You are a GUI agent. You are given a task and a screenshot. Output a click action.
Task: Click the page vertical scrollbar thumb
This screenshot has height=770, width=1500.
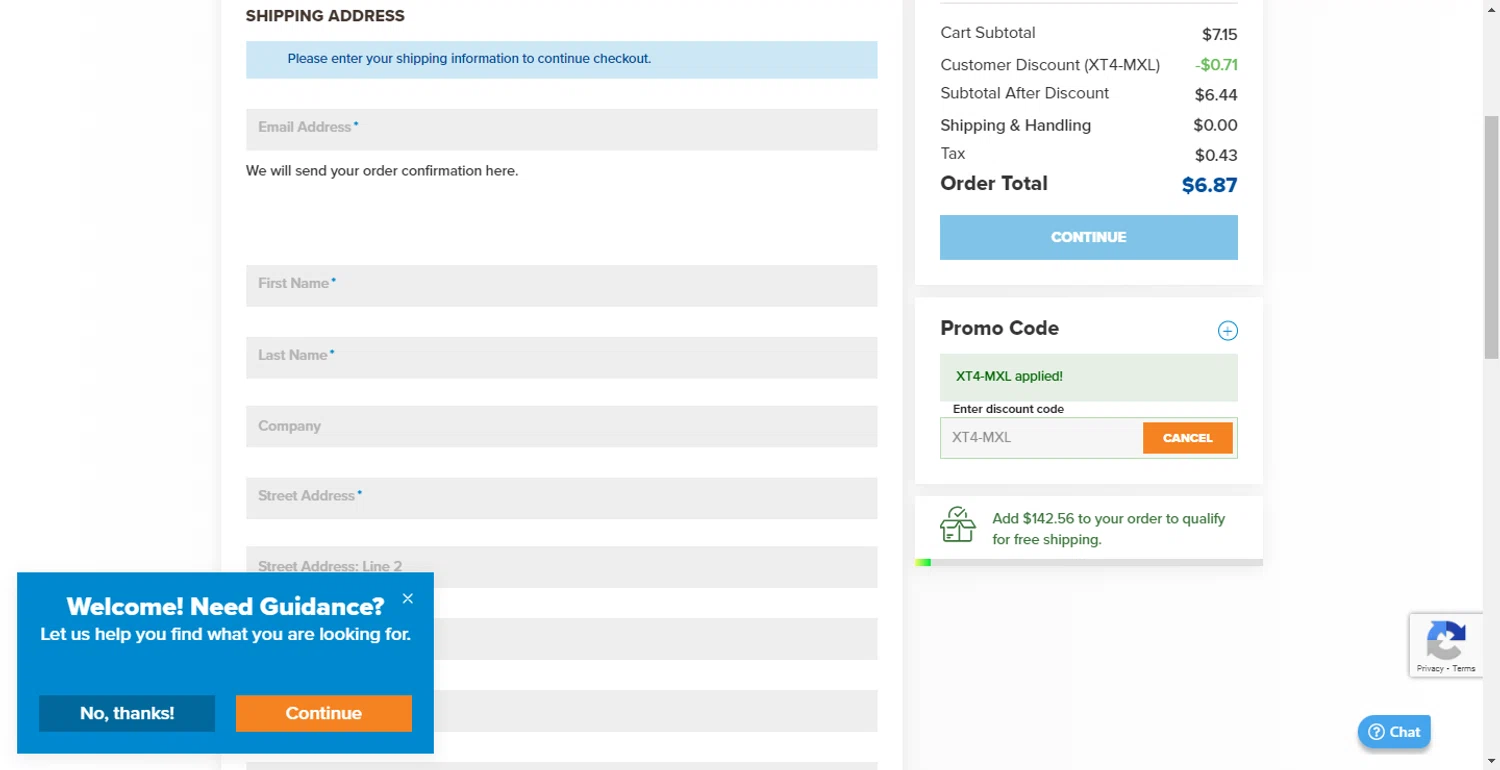(1491, 237)
